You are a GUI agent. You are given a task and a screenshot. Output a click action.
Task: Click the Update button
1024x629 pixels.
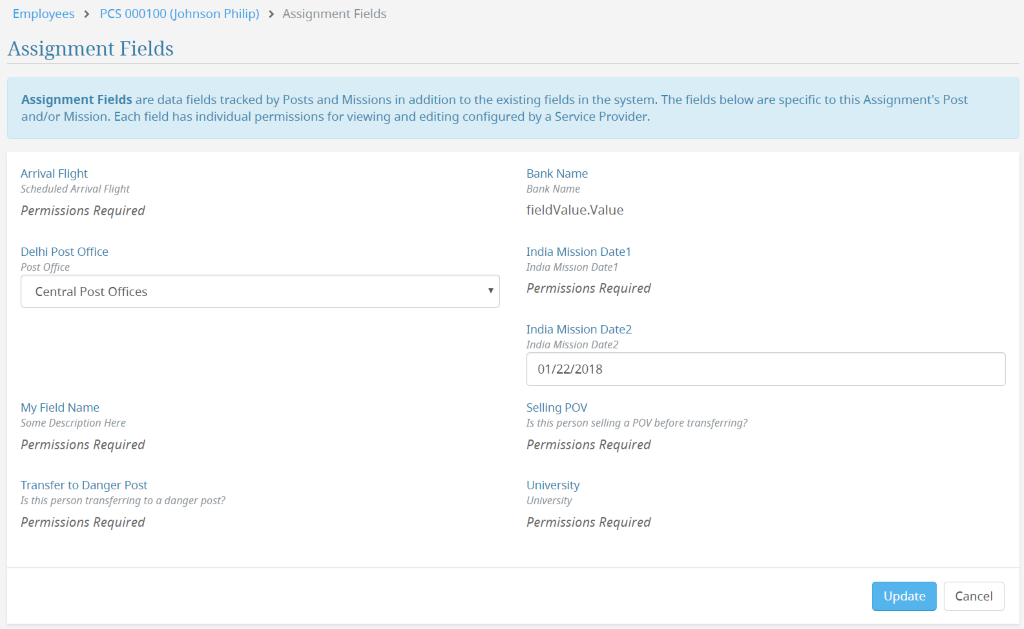pyautogui.click(x=904, y=596)
